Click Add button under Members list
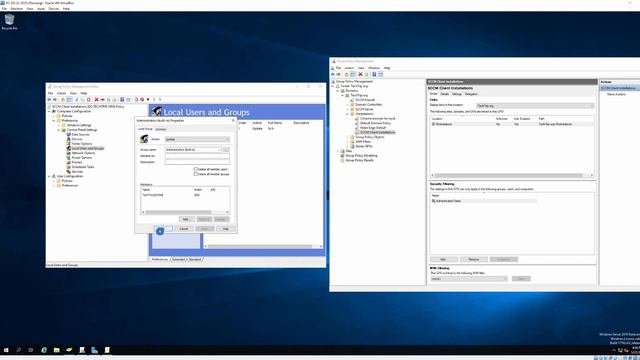Image resolution: width=640 pixels, height=360 pixels. pos(187,219)
